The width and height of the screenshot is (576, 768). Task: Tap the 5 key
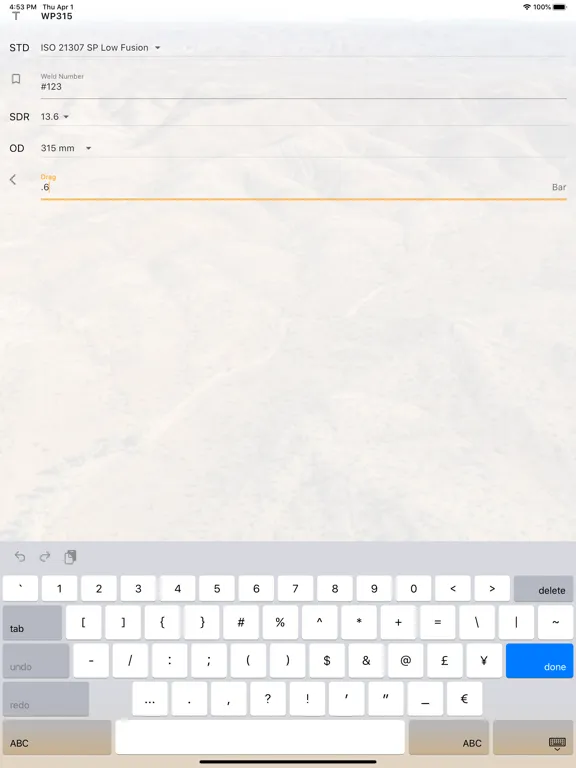[217, 588]
